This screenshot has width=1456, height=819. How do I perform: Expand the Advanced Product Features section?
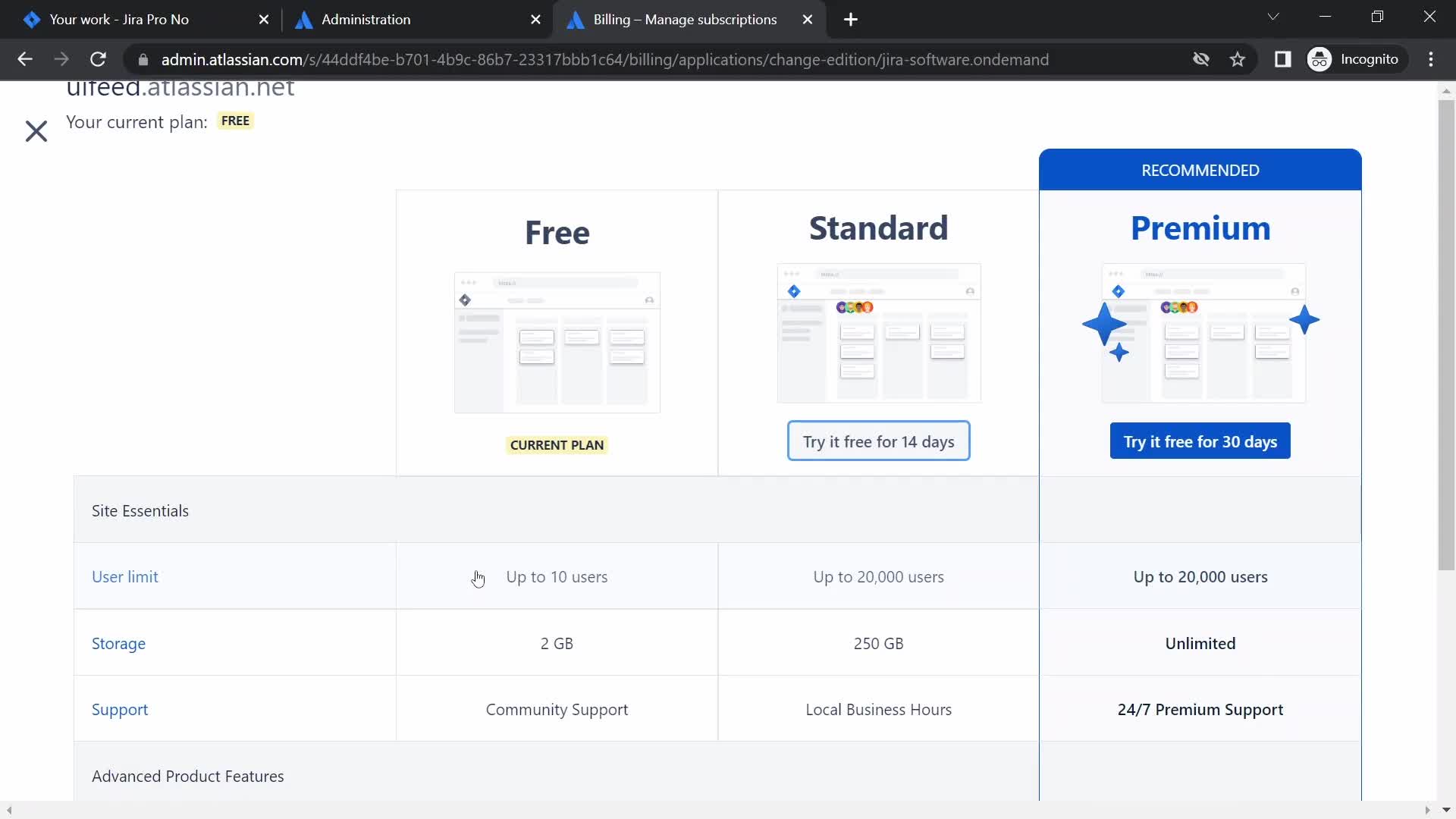click(x=188, y=775)
